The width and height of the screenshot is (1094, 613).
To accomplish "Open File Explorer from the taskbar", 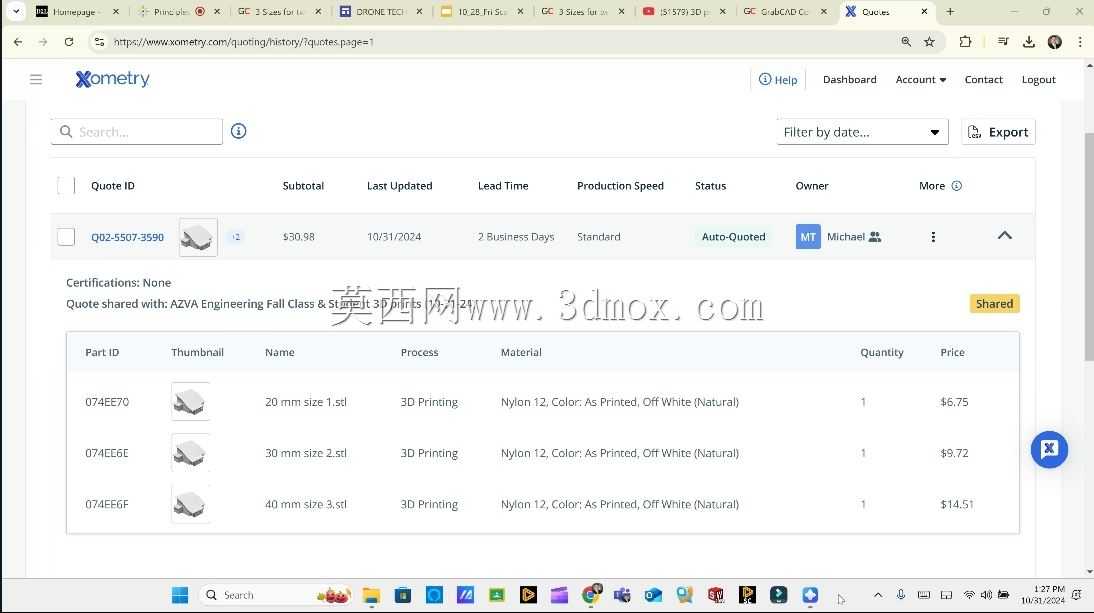I will [x=371, y=595].
